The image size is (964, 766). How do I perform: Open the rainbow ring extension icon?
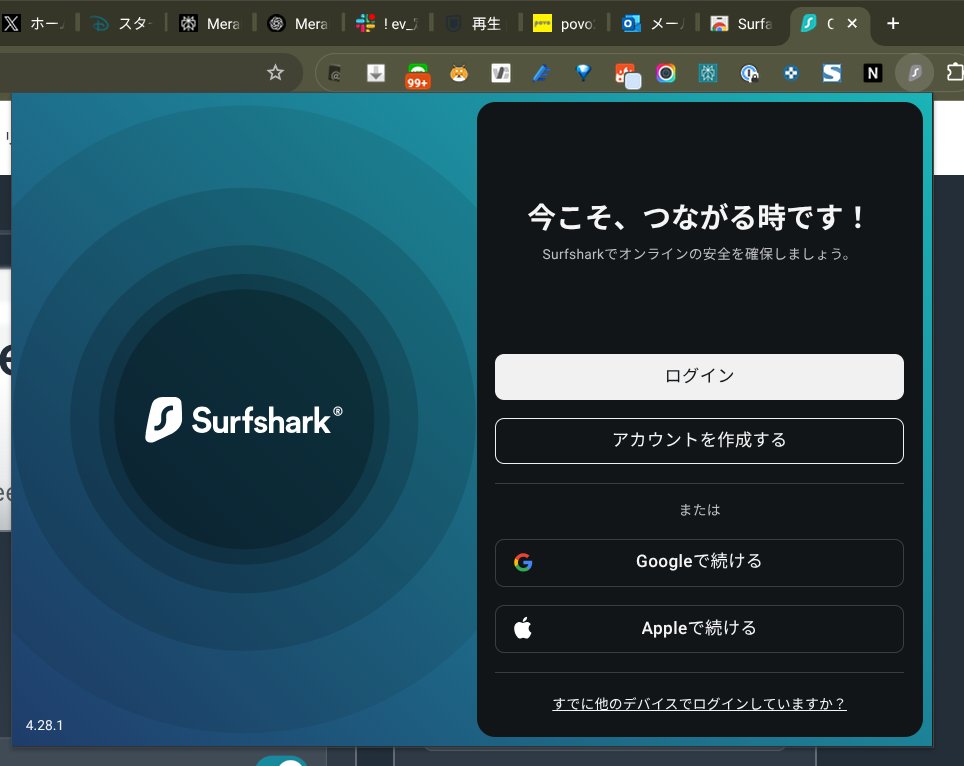click(x=666, y=73)
